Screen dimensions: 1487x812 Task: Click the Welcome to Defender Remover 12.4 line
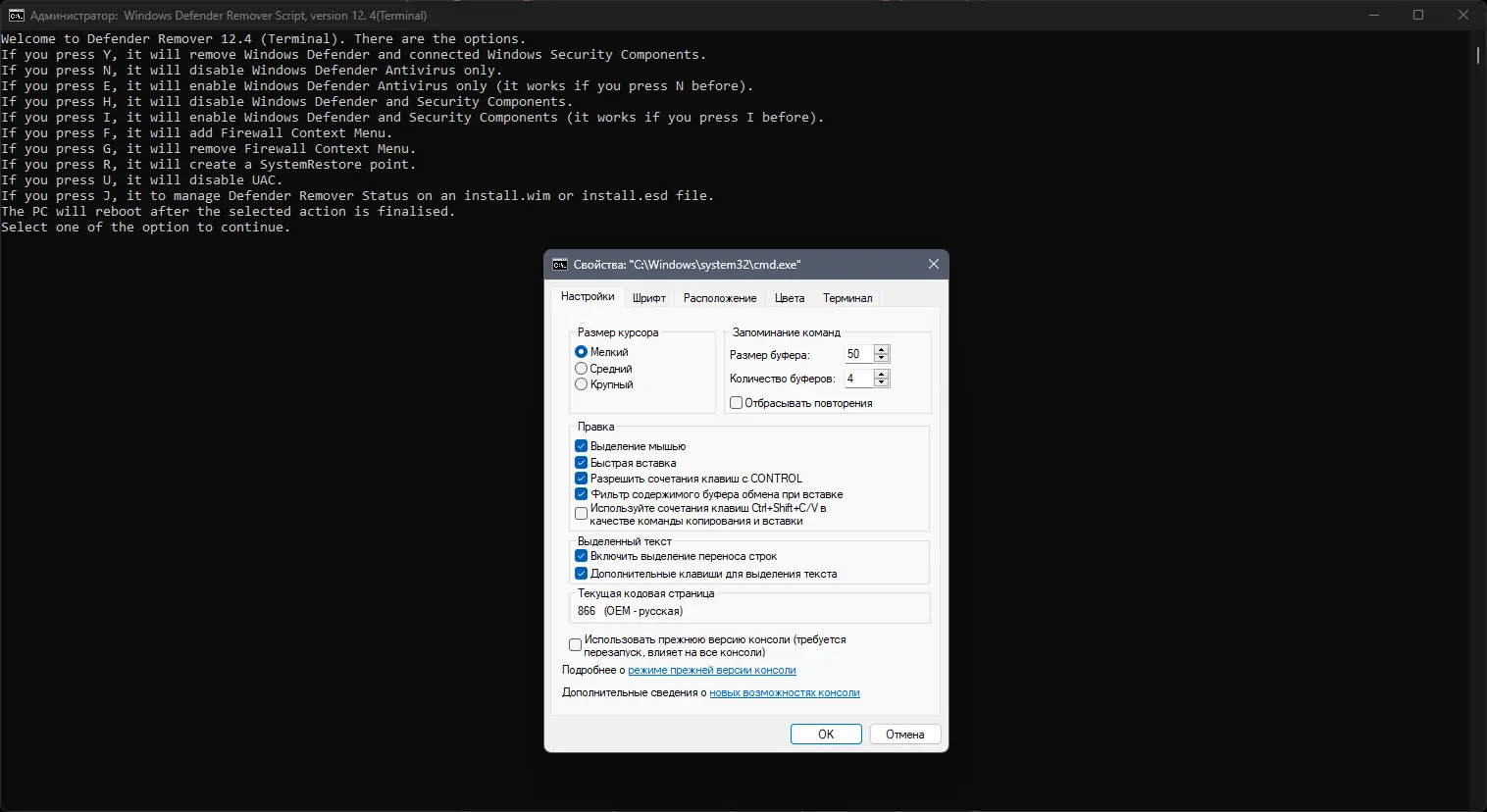pos(264,39)
